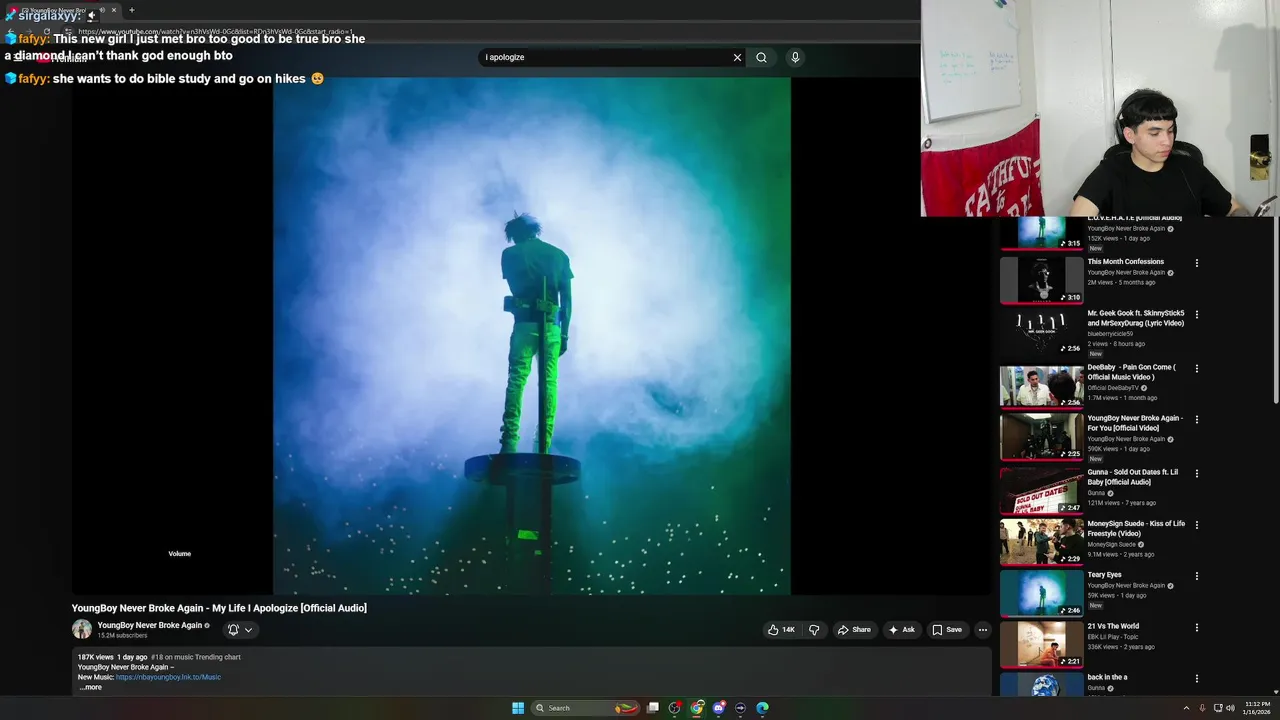Open the Windows Start menu
The width and height of the screenshot is (1280, 720).
click(518, 708)
